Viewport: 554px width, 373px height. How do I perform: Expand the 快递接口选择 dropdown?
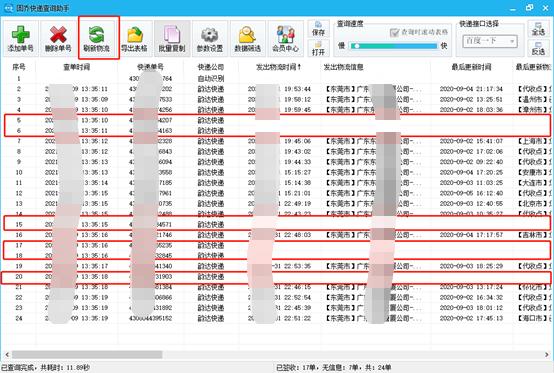[490, 41]
